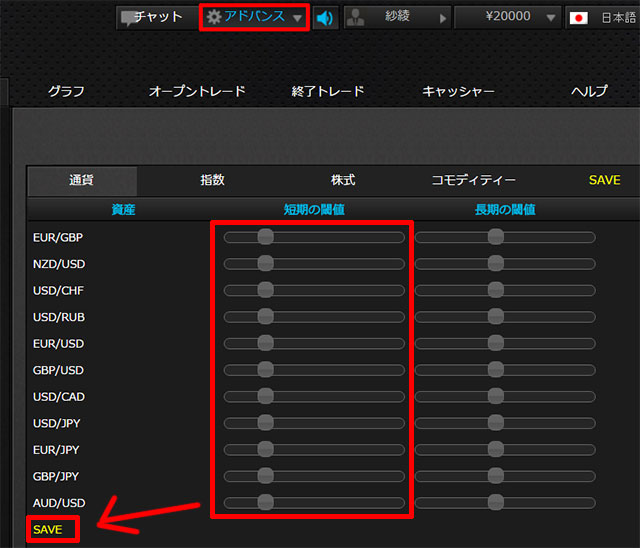Open the グラフ menu
Image resolution: width=640 pixels, height=548 pixels.
[66, 91]
